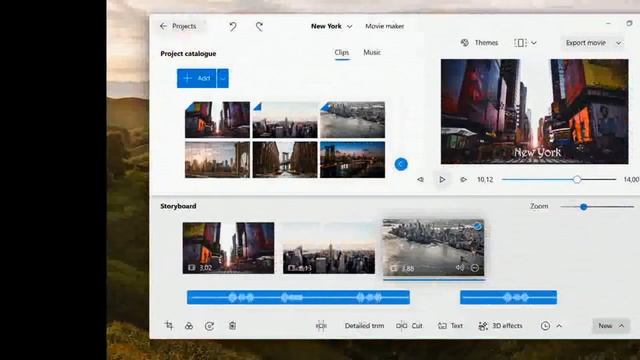640x360 pixels.
Task: Click the Cut tool
Action: coord(409,326)
